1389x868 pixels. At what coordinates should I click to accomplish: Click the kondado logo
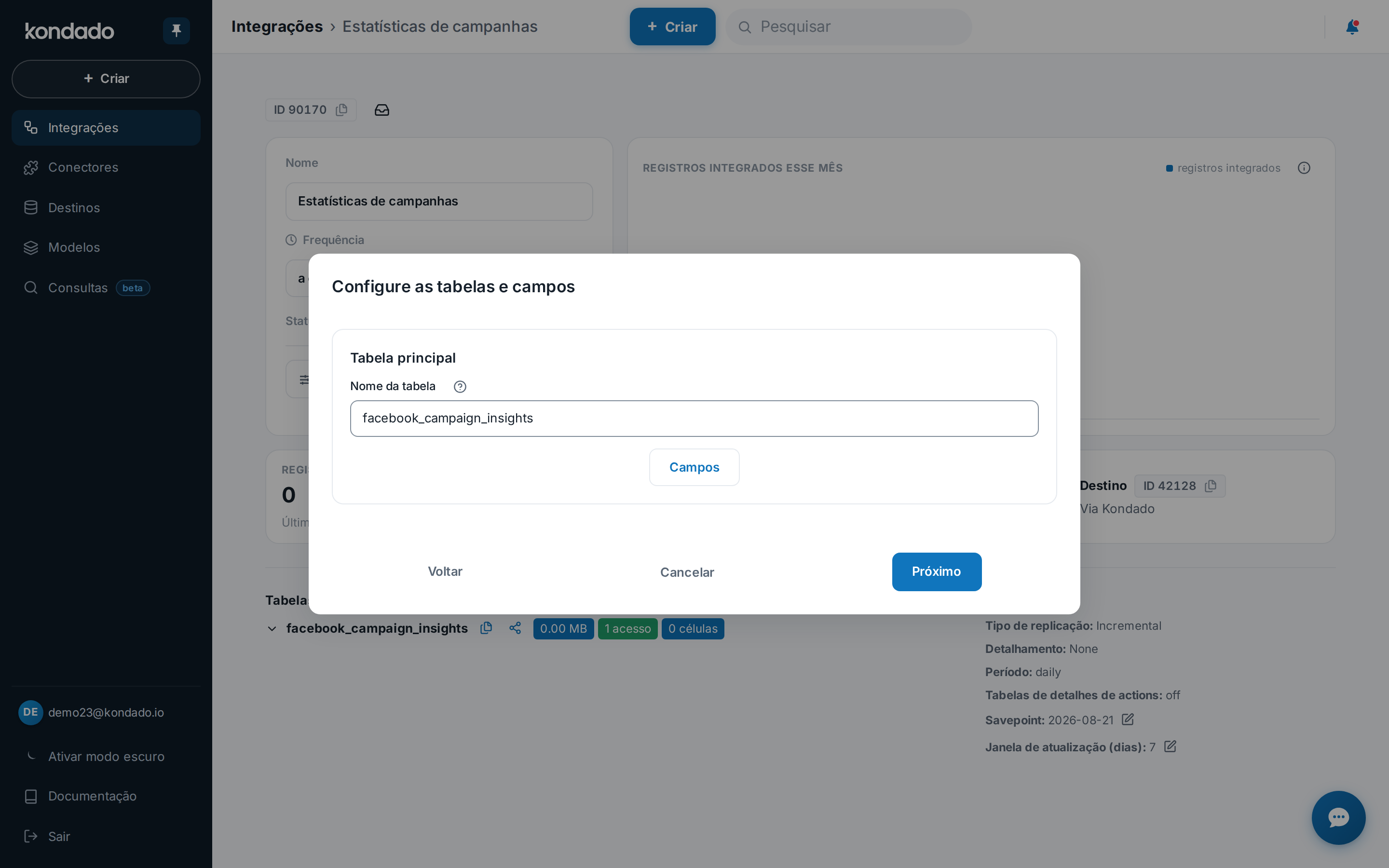(69, 31)
